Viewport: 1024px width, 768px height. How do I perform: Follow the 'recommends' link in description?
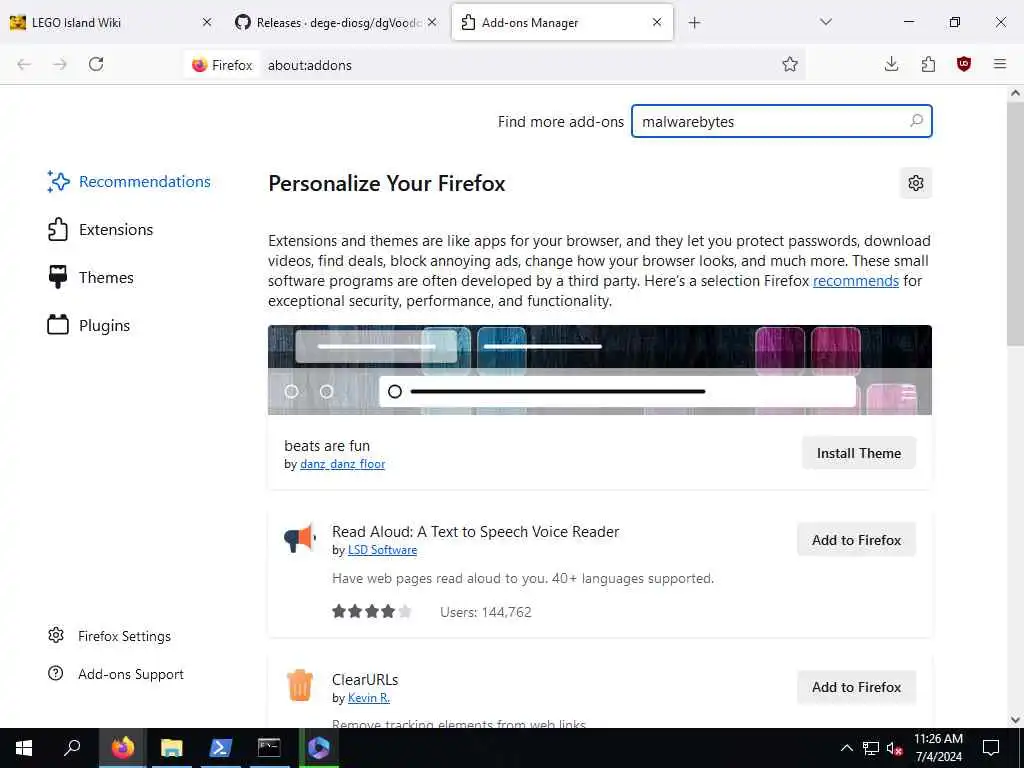tap(856, 281)
